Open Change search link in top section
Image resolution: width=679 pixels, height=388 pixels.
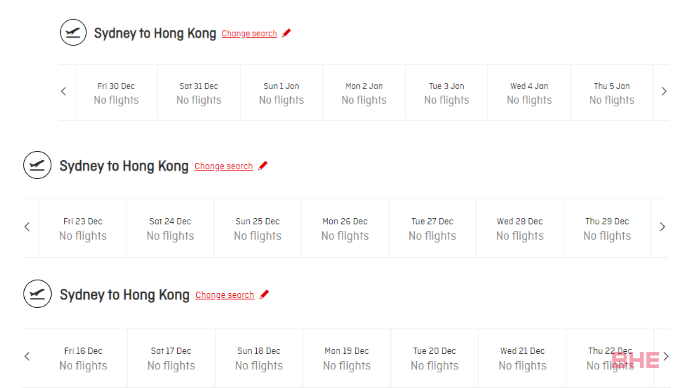[x=249, y=33]
